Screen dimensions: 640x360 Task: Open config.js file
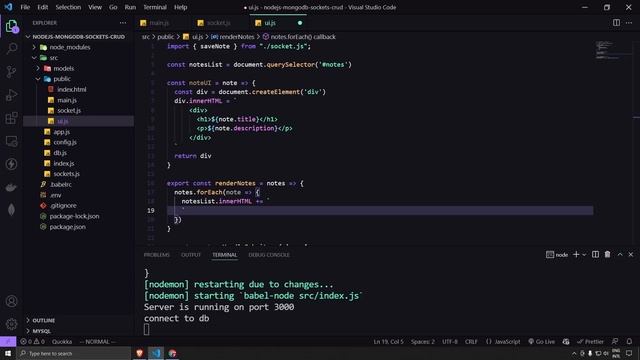click(x=64, y=142)
